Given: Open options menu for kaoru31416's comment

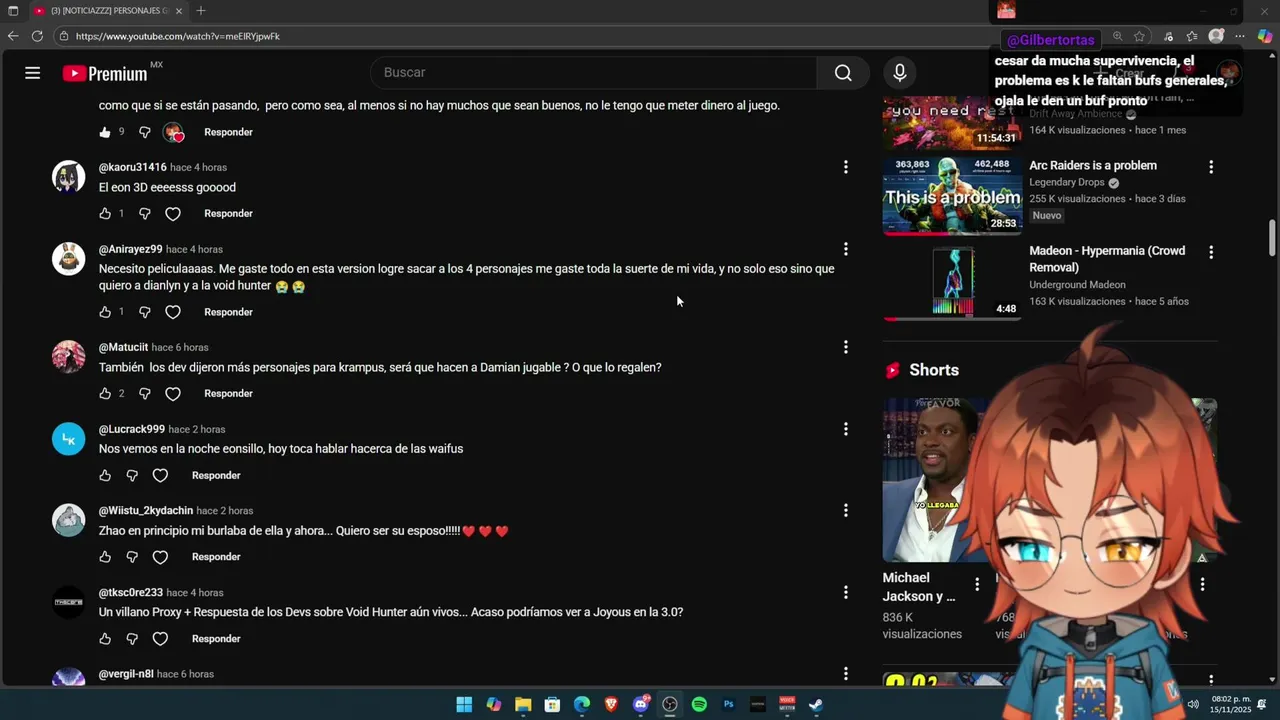Looking at the screenshot, I should (846, 167).
